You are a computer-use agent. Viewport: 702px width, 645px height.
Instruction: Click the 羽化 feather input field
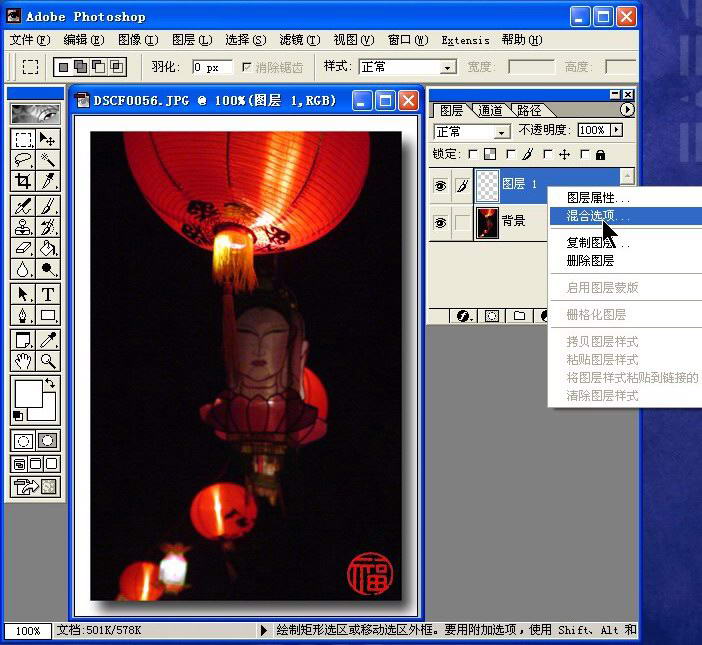[211, 67]
